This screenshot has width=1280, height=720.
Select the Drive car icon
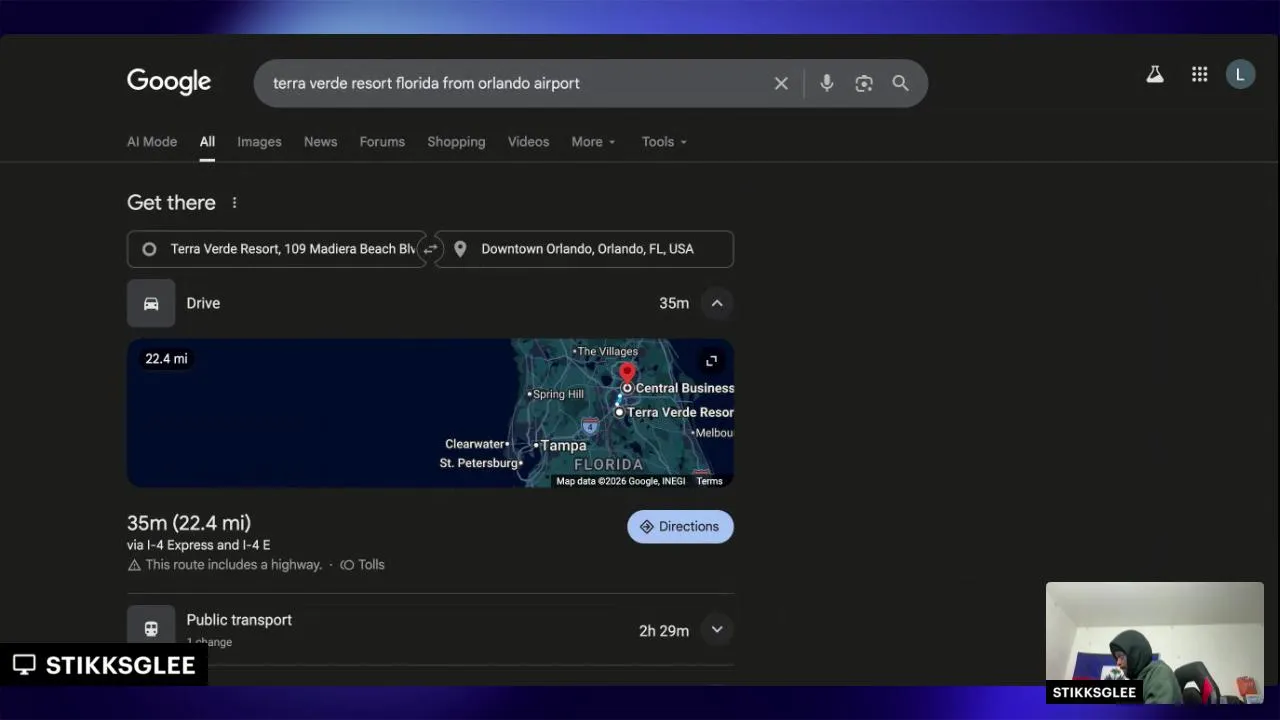[x=151, y=303]
